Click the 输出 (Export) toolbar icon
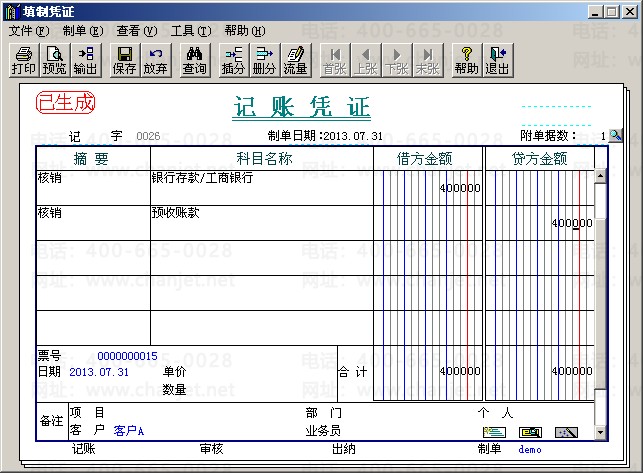Screen dimensions: 643x473 coord(85,60)
